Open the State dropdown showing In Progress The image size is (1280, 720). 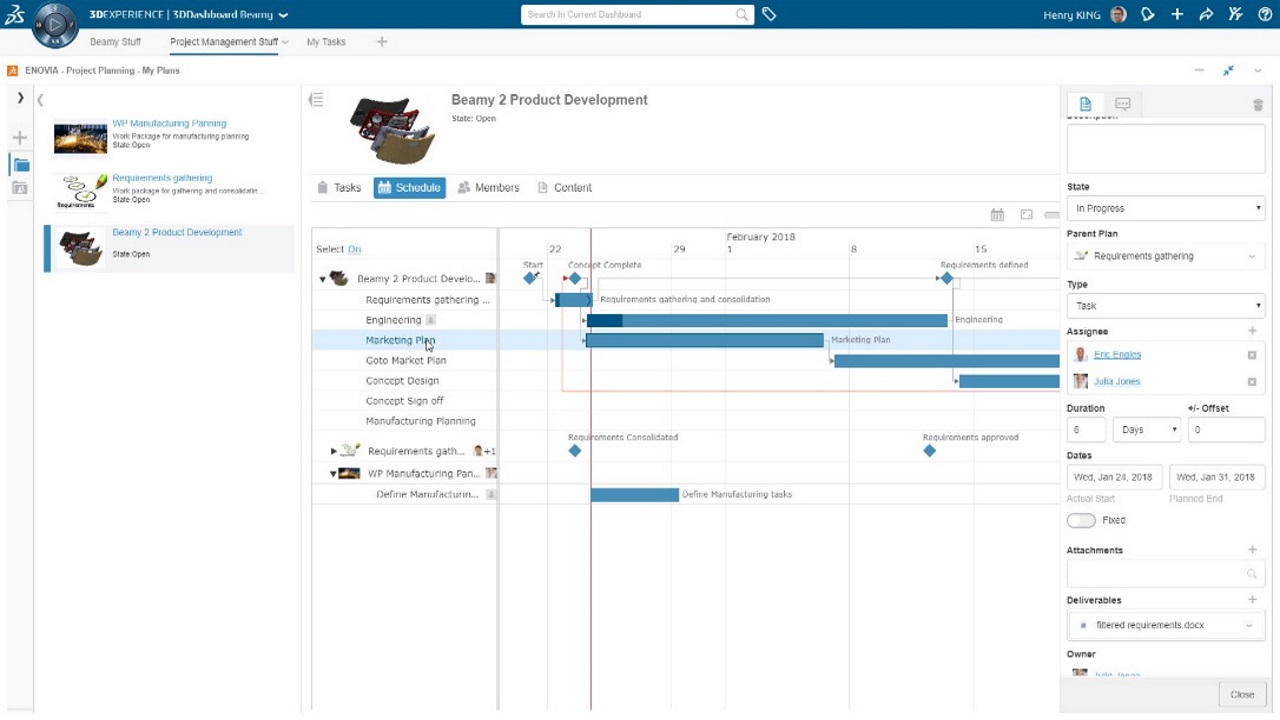(x=1166, y=208)
